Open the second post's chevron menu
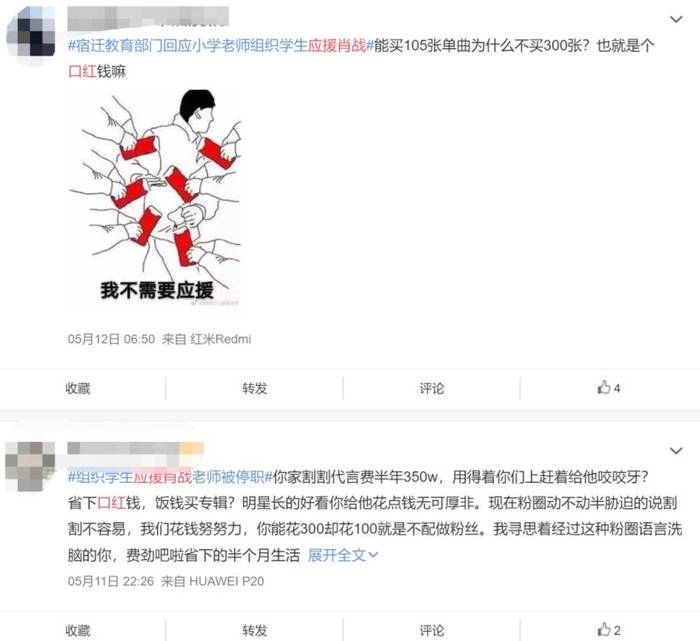 coord(676,451)
